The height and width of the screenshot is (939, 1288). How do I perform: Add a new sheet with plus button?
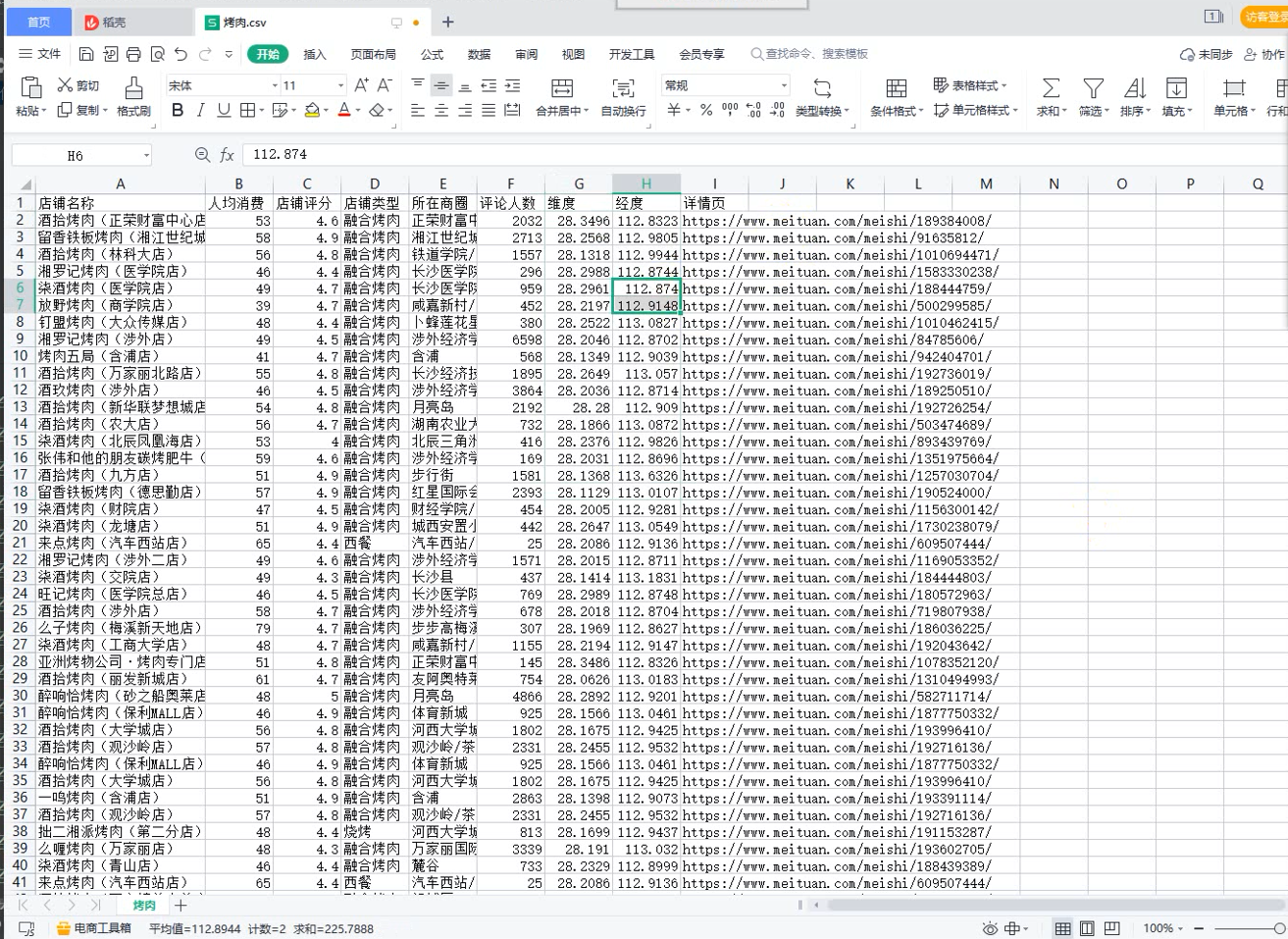[180, 906]
